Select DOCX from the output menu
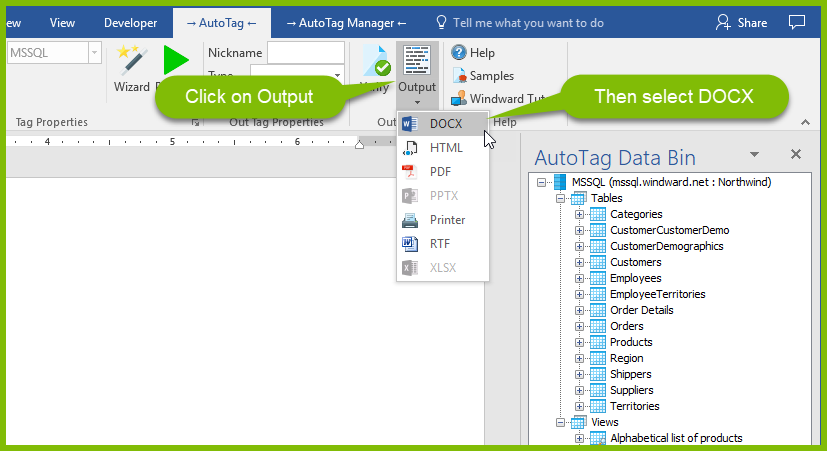The width and height of the screenshot is (827, 451). pos(443,124)
